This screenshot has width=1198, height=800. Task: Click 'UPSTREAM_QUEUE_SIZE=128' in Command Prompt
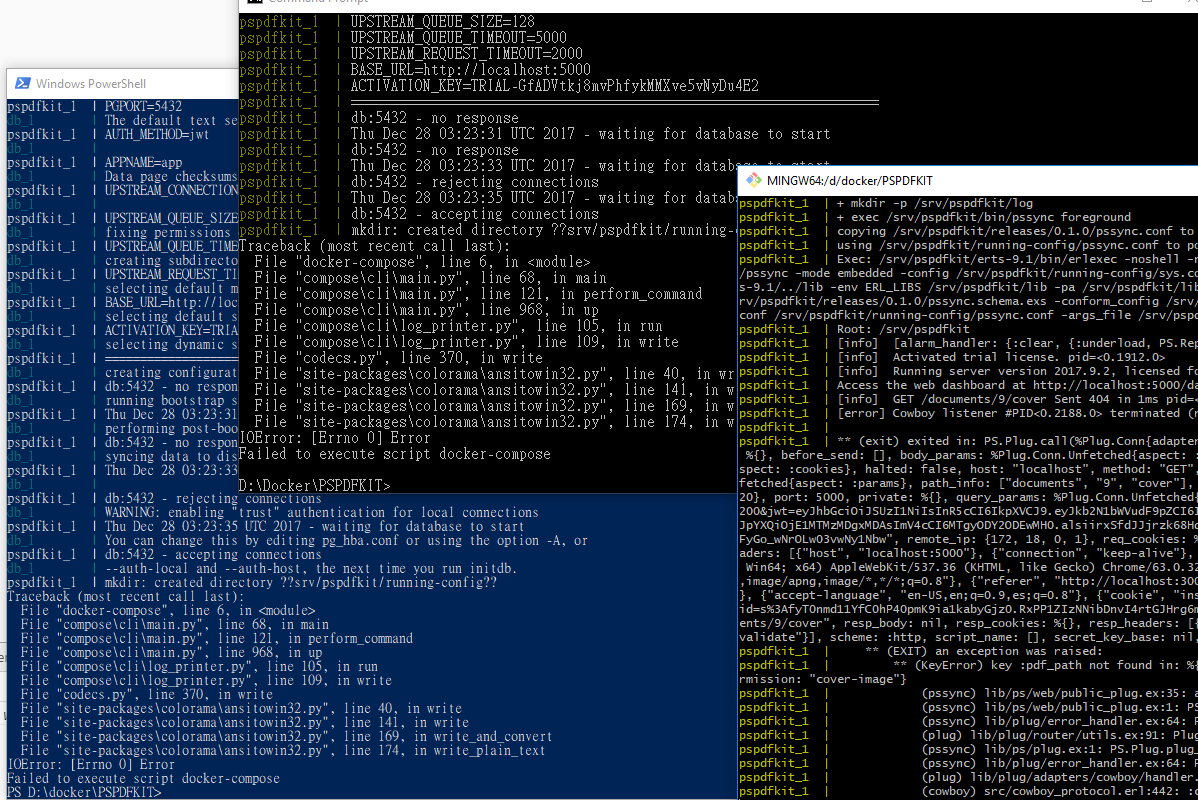click(442, 22)
